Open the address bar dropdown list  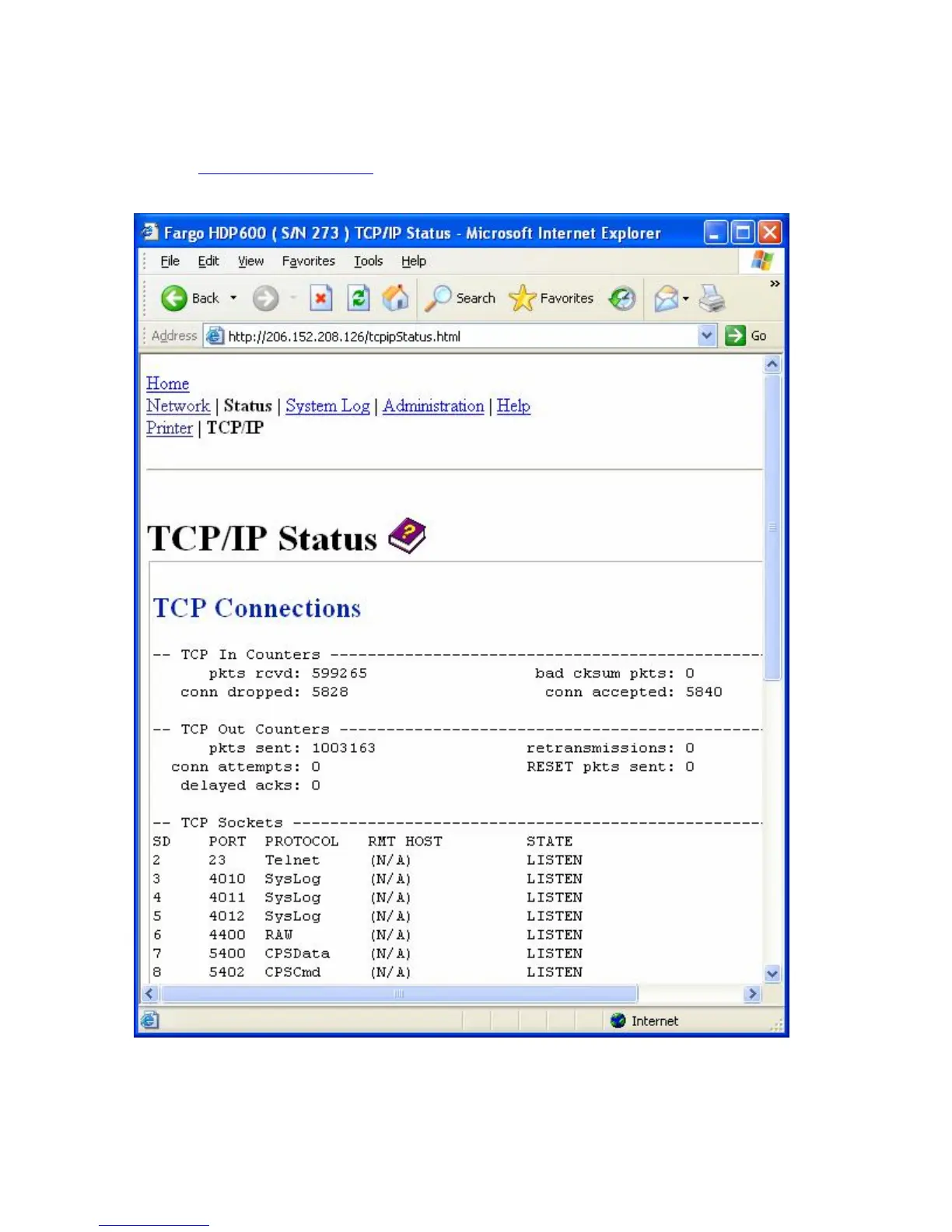tap(706, 336)
